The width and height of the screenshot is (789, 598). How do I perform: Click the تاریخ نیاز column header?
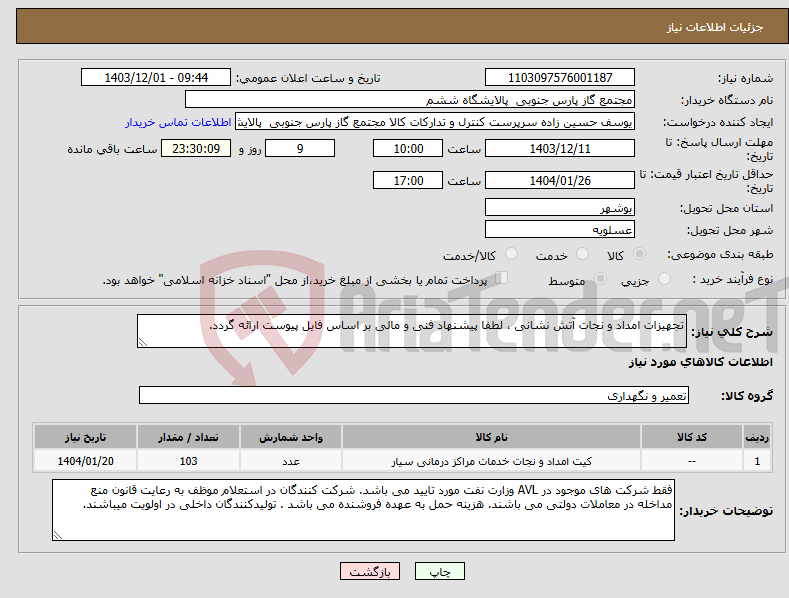[85, 437]
